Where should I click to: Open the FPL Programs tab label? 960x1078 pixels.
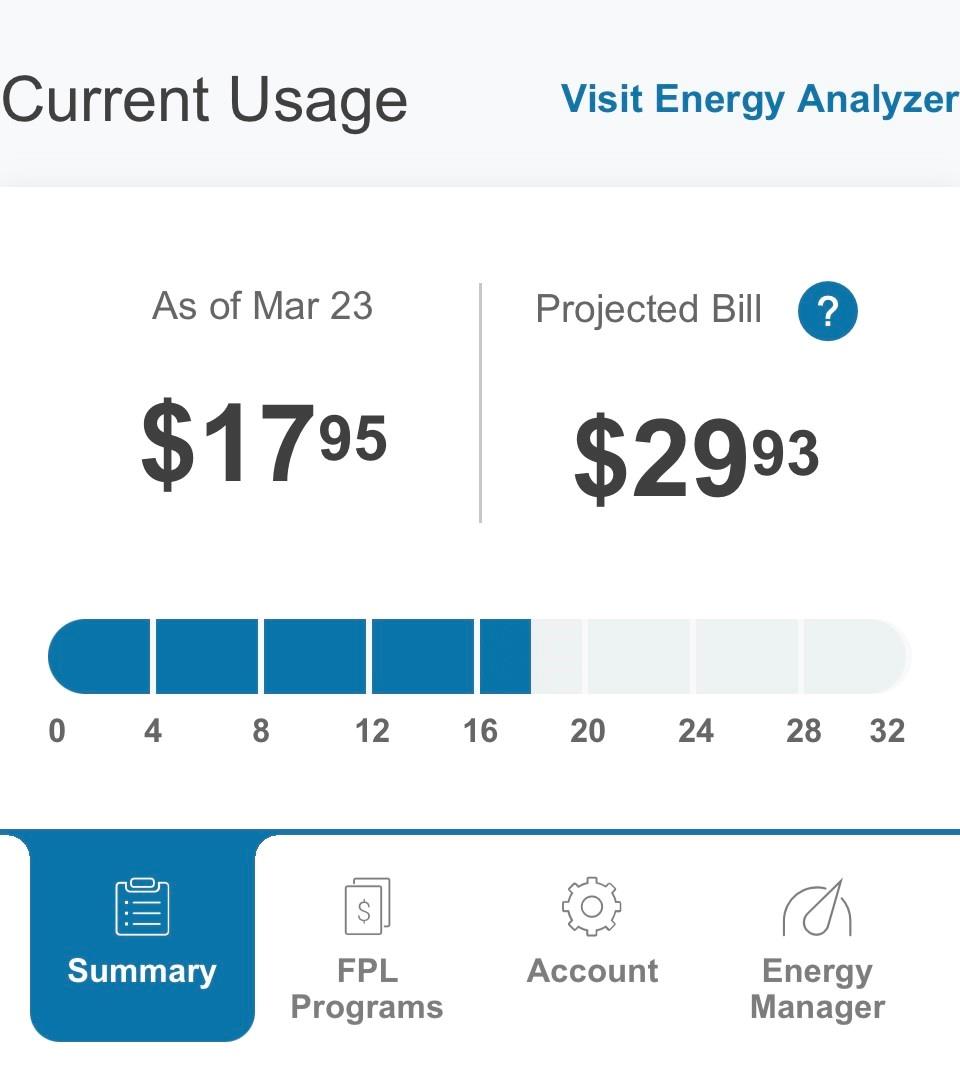tap(366, 988)
